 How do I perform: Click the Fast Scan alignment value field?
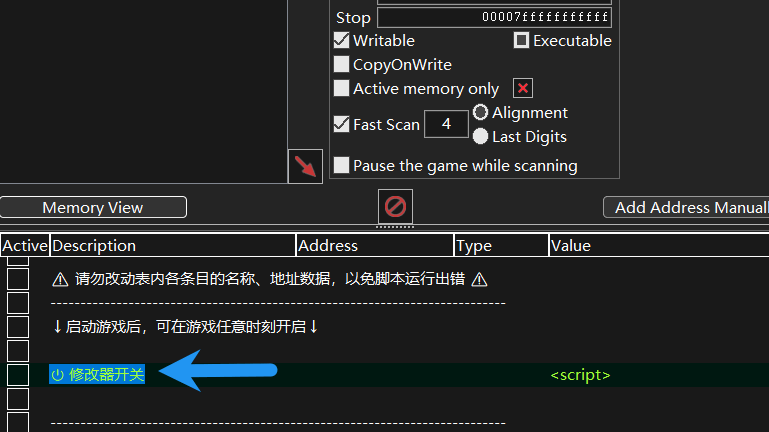pos(446,124)
